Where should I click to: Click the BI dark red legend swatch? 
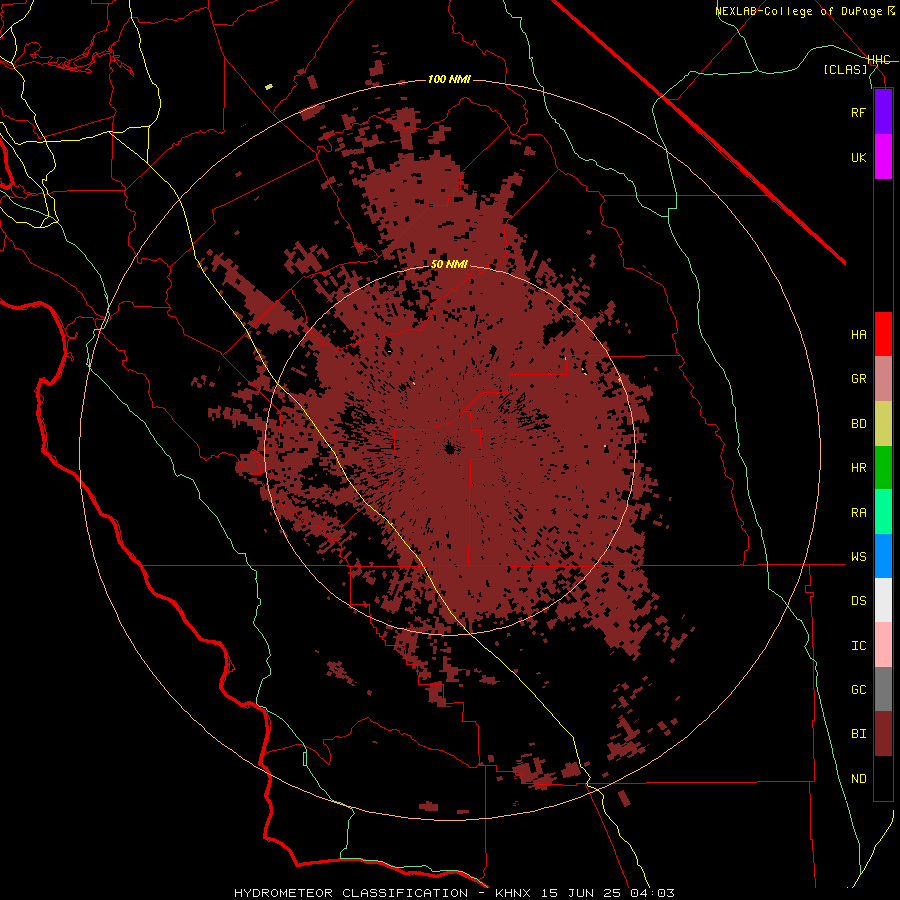883,734
